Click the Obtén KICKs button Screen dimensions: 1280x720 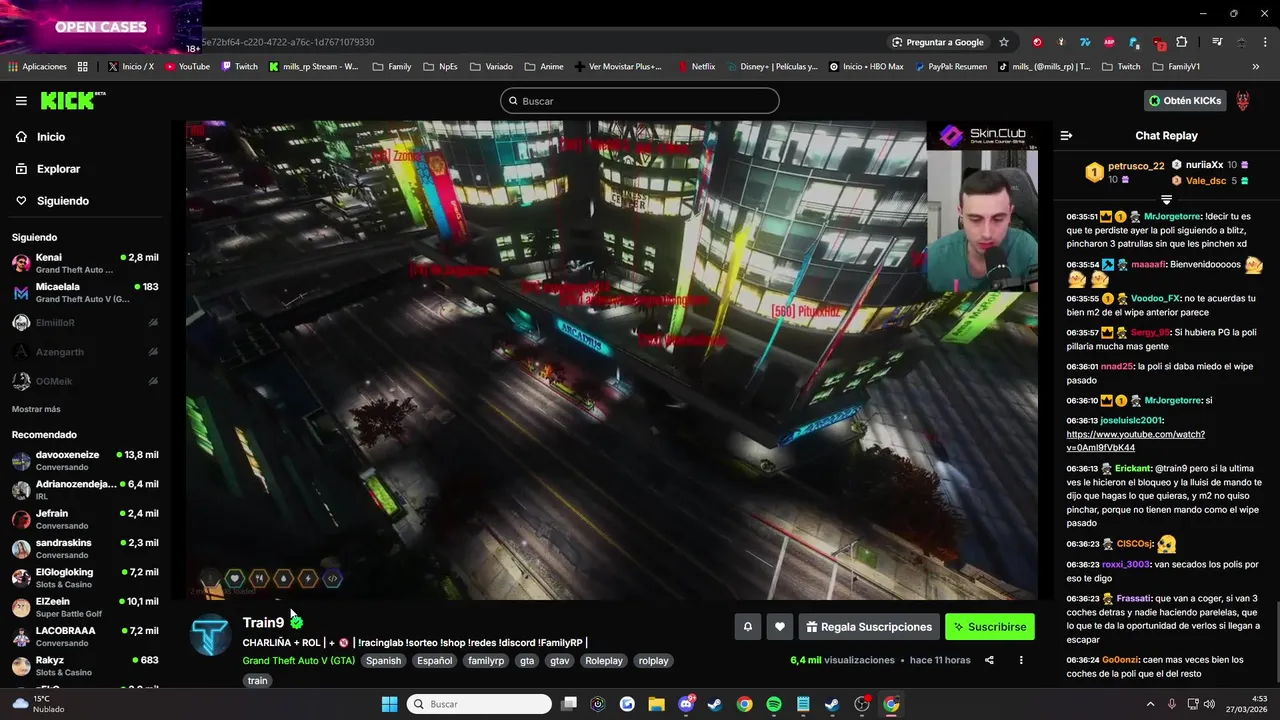1185,101
